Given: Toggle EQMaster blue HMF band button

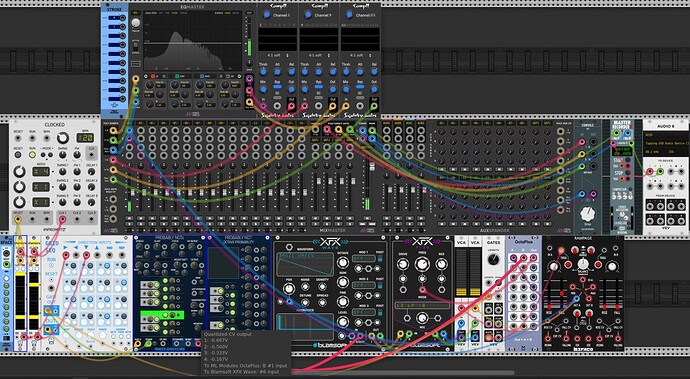Looking at the screenshot, I should point(202,76).
